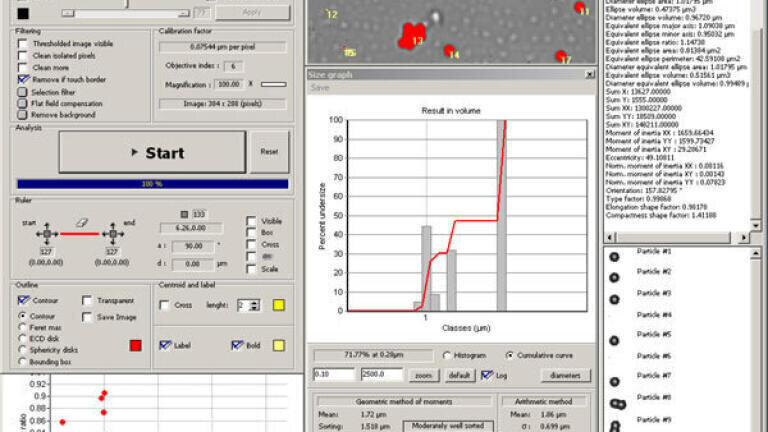
Task: Select the Contour outline radio button
Action: (22, 316)
